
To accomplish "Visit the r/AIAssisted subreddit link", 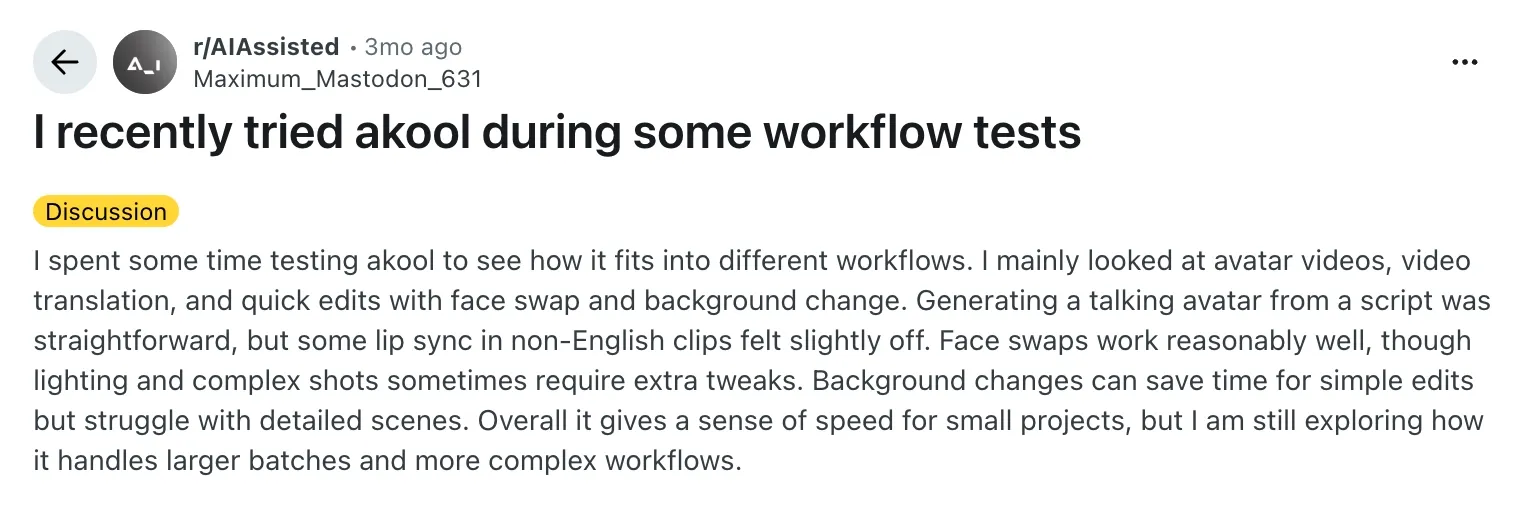I will pos(266,47).
